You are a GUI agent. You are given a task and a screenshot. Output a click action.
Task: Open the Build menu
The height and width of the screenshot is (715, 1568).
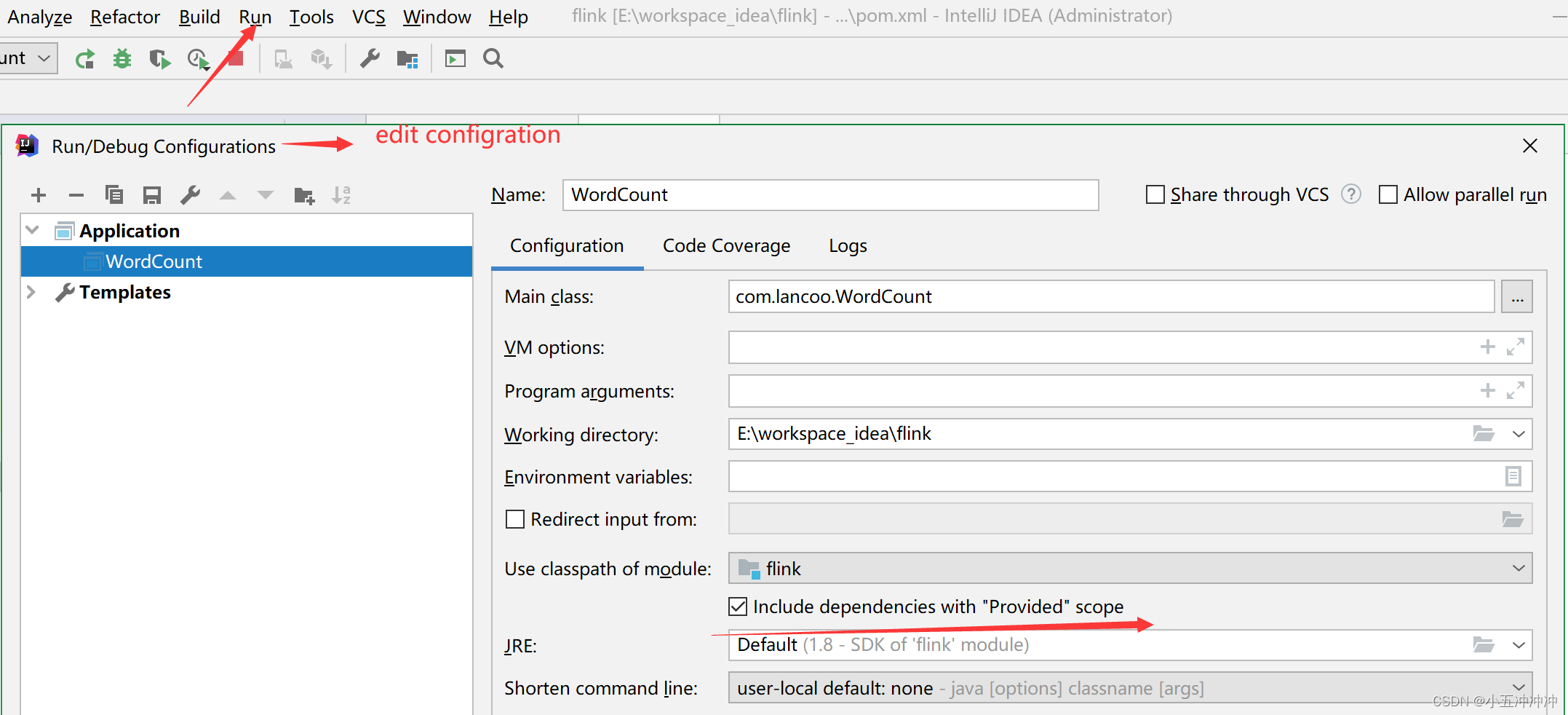pos(199,16)
